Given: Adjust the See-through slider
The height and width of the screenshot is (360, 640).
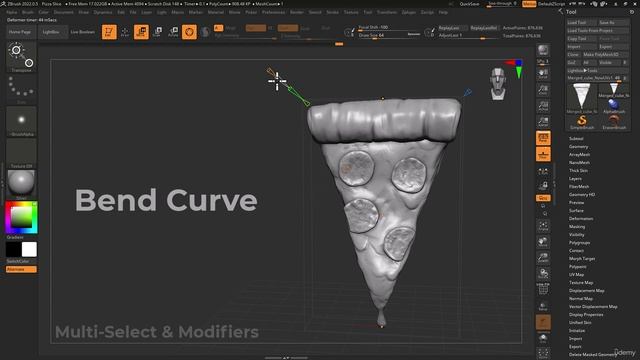Looking at the screenshot, I should 502,4.
